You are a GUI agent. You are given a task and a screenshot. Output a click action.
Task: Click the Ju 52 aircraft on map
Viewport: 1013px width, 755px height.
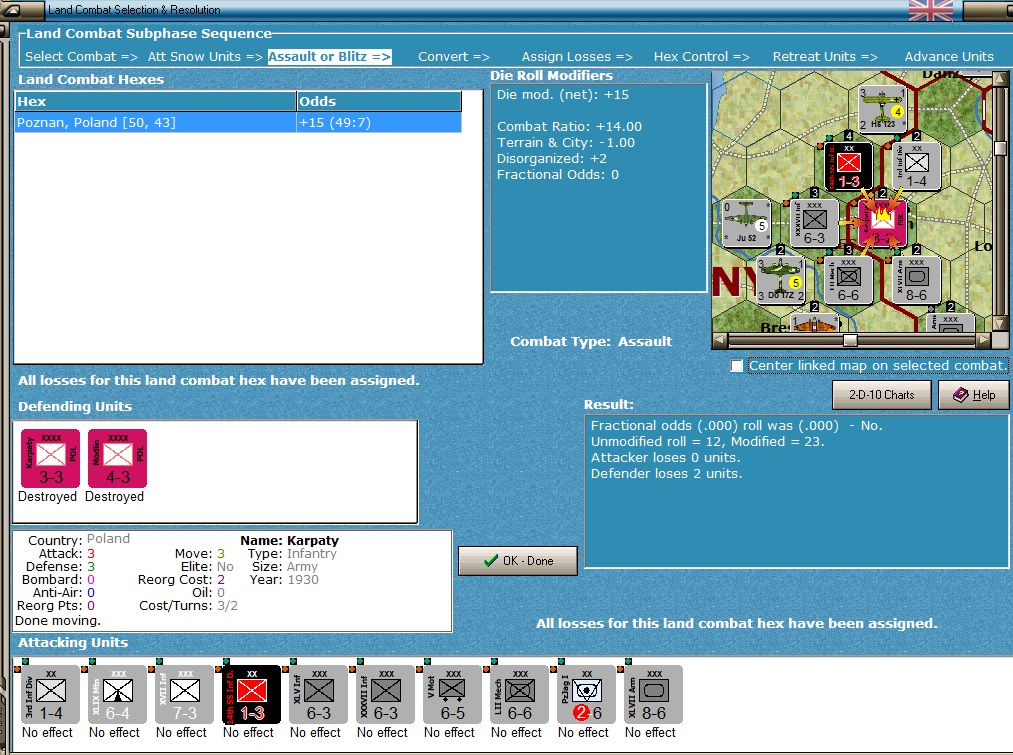746,222
